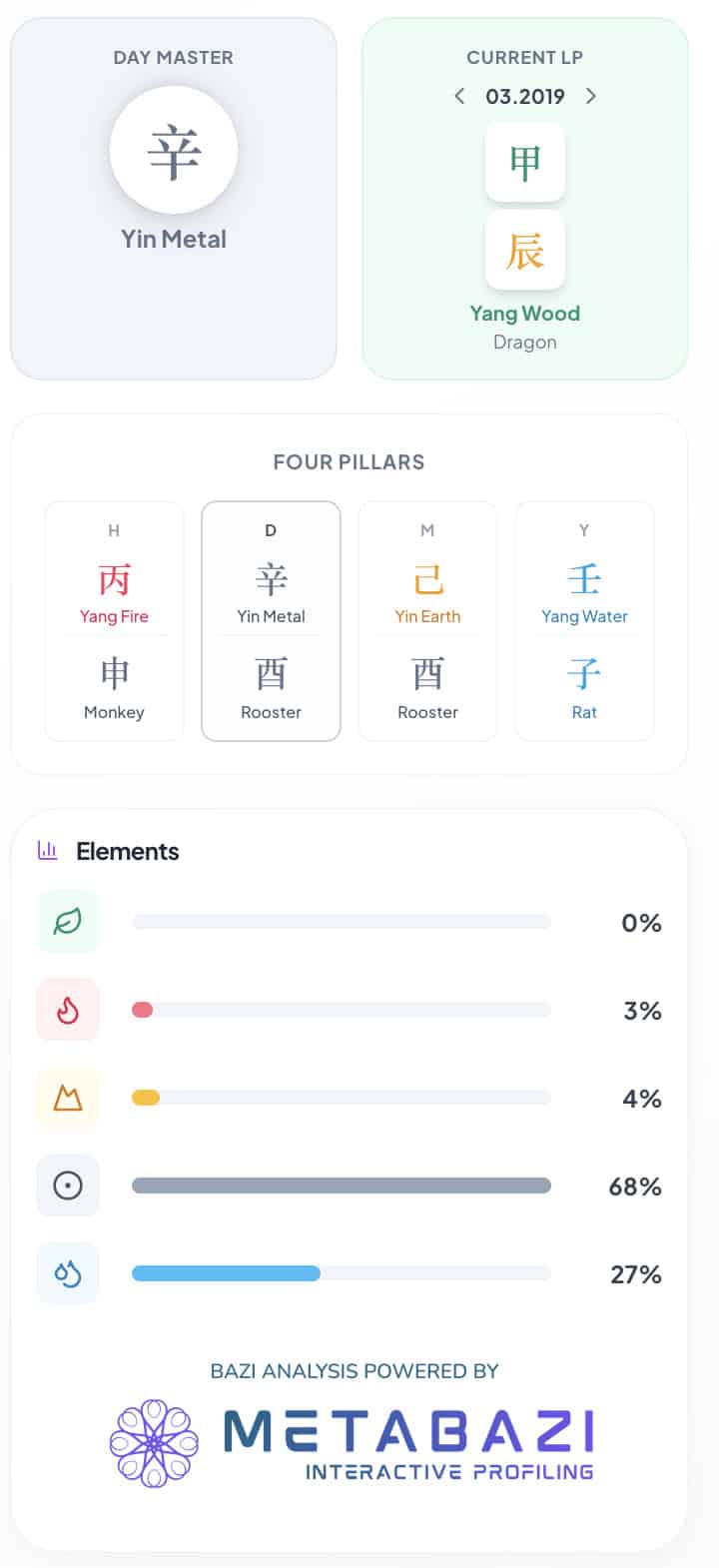
Task: Click the 03.2019 luck pillar date
Action: [525, 96]
